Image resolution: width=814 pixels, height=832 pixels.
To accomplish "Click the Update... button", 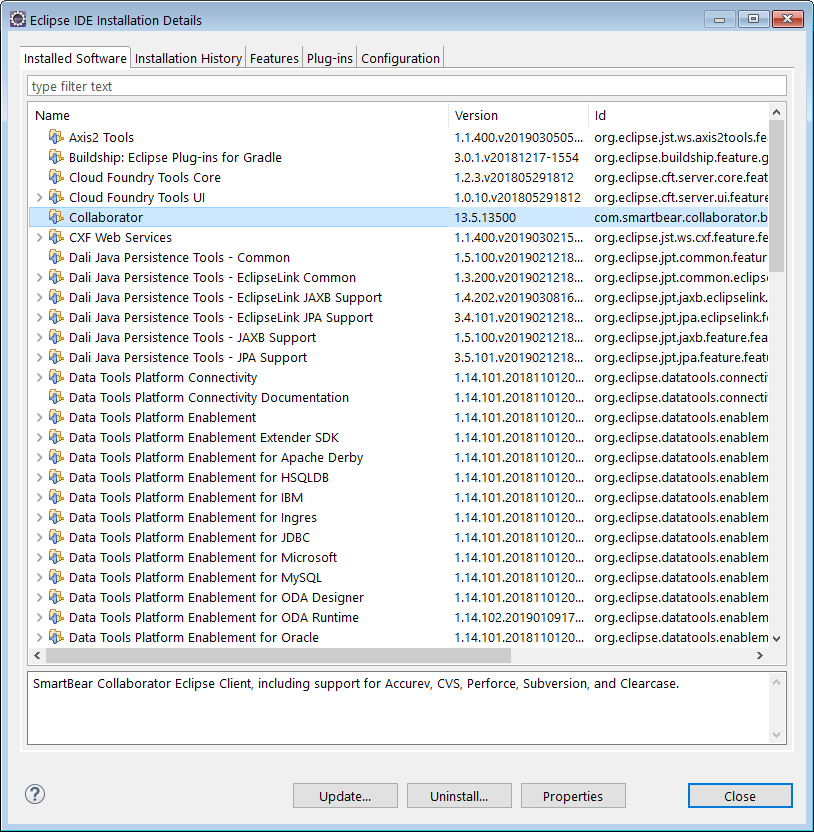I will [345, 796].
